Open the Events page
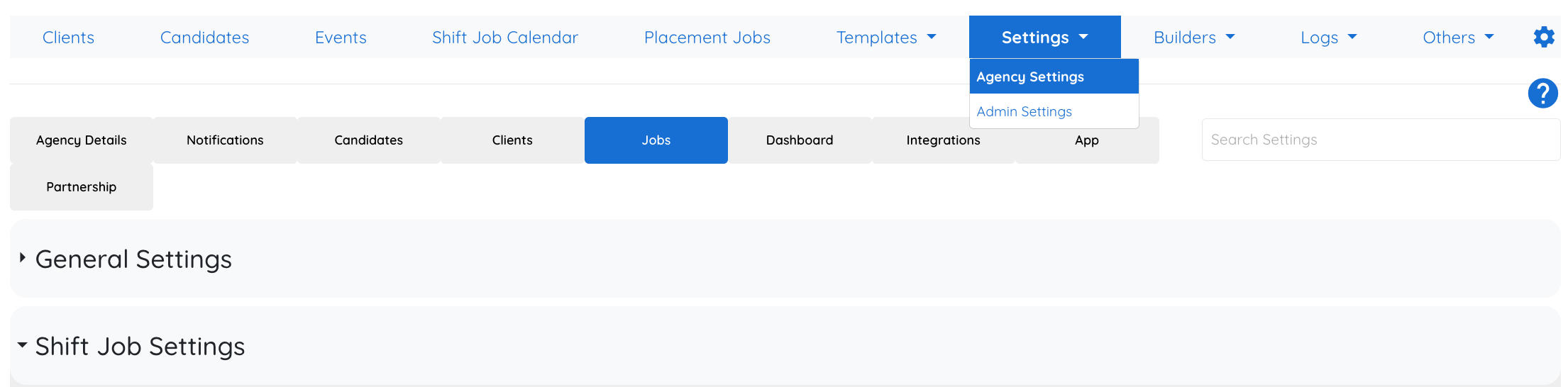This screenshot has height=387, width=1568. point(341,37)
